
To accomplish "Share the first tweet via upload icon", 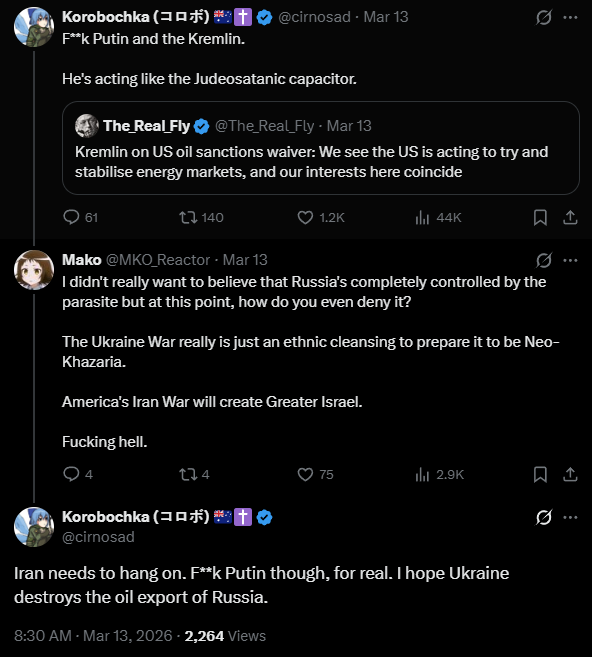I will point(570,217).
